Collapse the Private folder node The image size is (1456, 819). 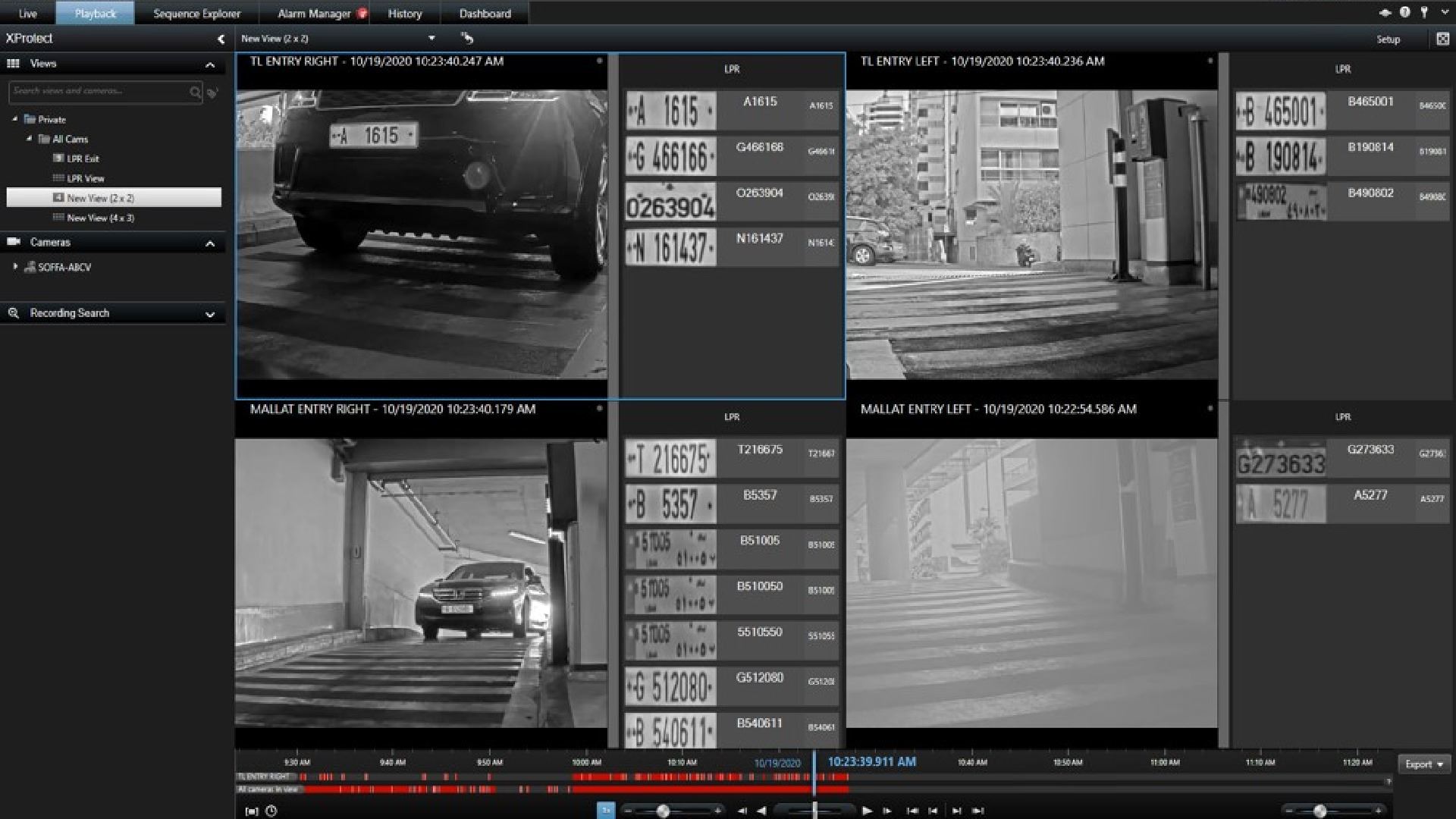14,119
